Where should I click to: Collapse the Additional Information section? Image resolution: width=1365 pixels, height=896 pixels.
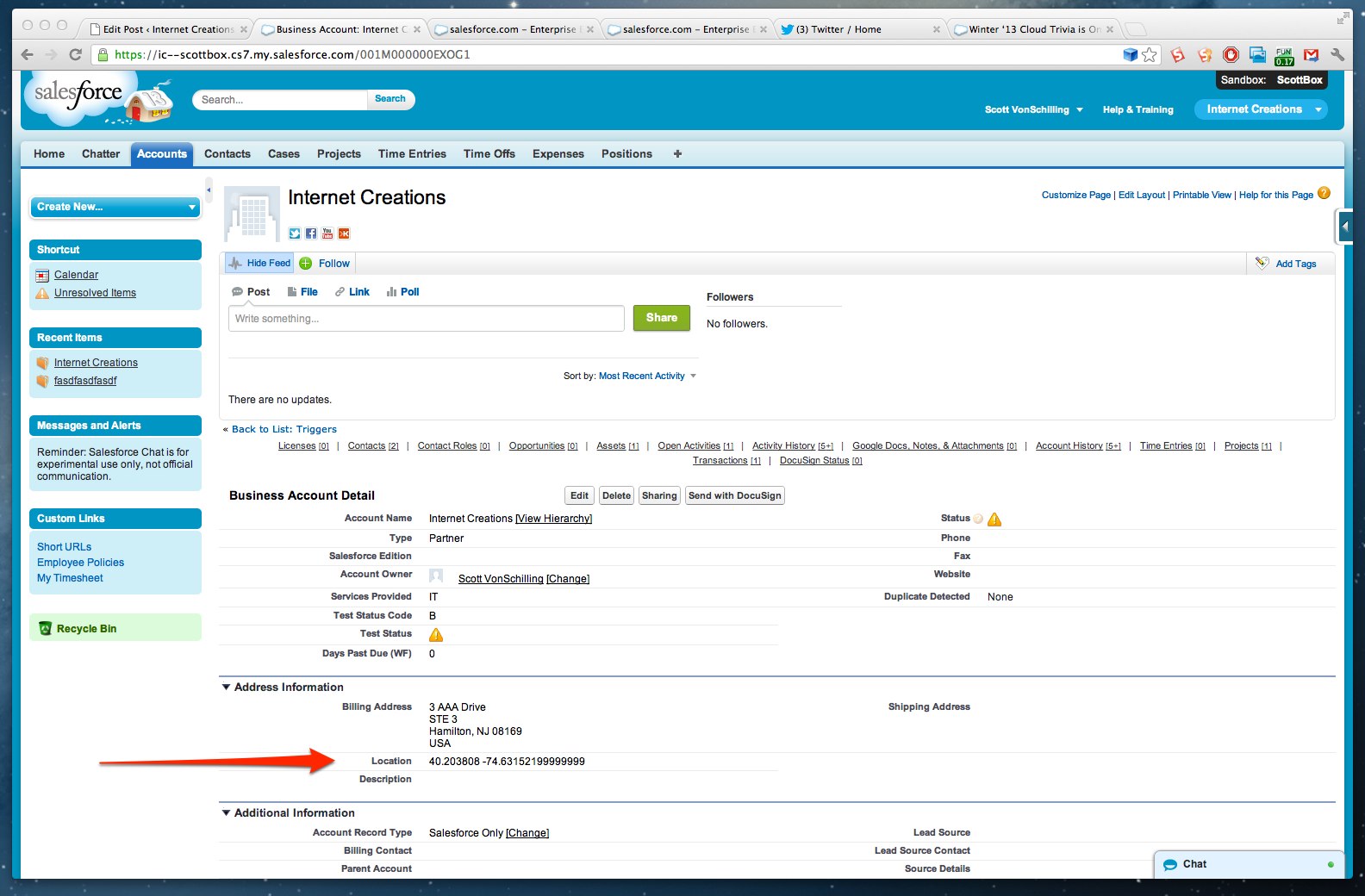227,812
